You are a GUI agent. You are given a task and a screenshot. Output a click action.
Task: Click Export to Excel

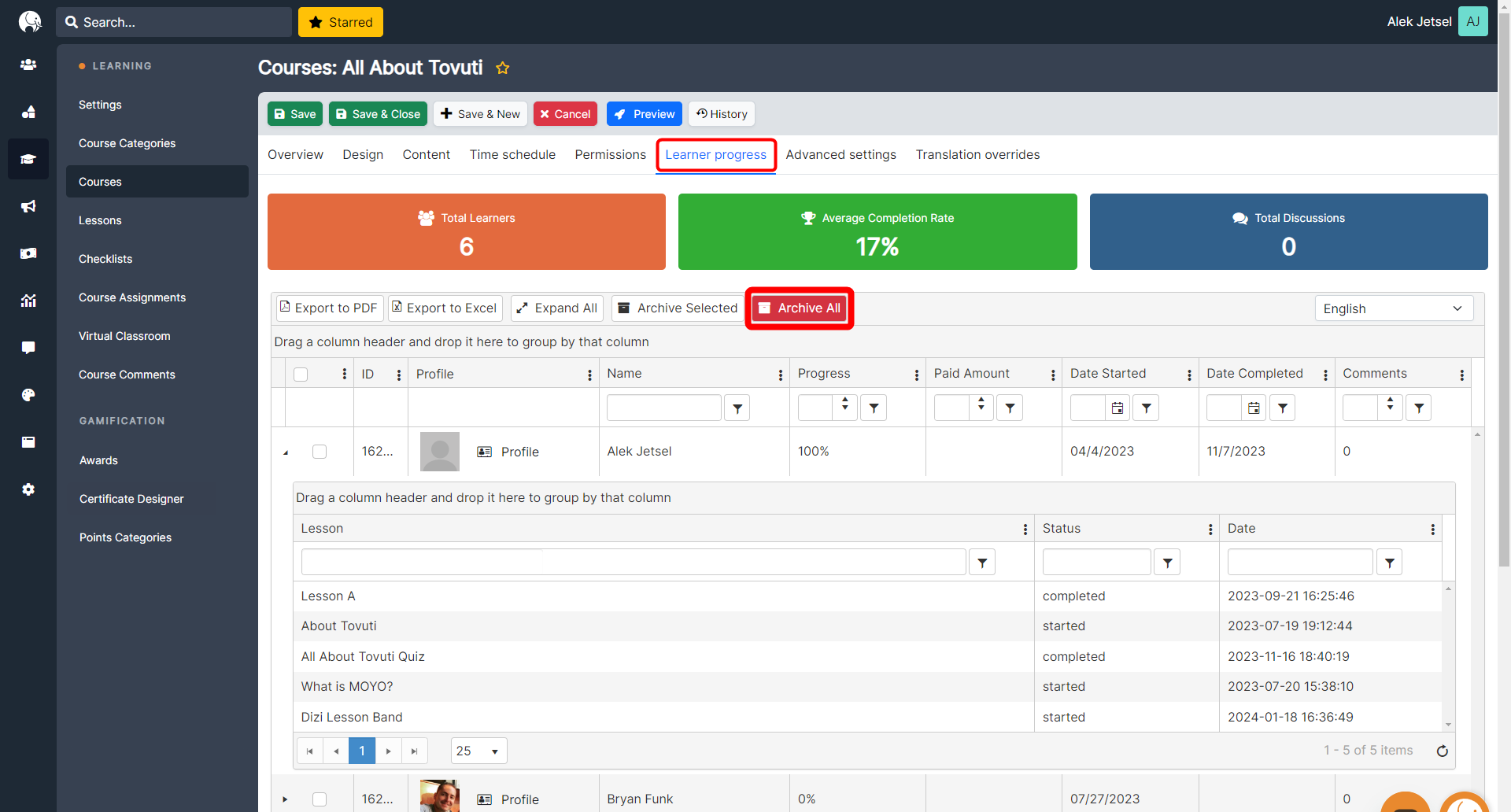[445, 308]
